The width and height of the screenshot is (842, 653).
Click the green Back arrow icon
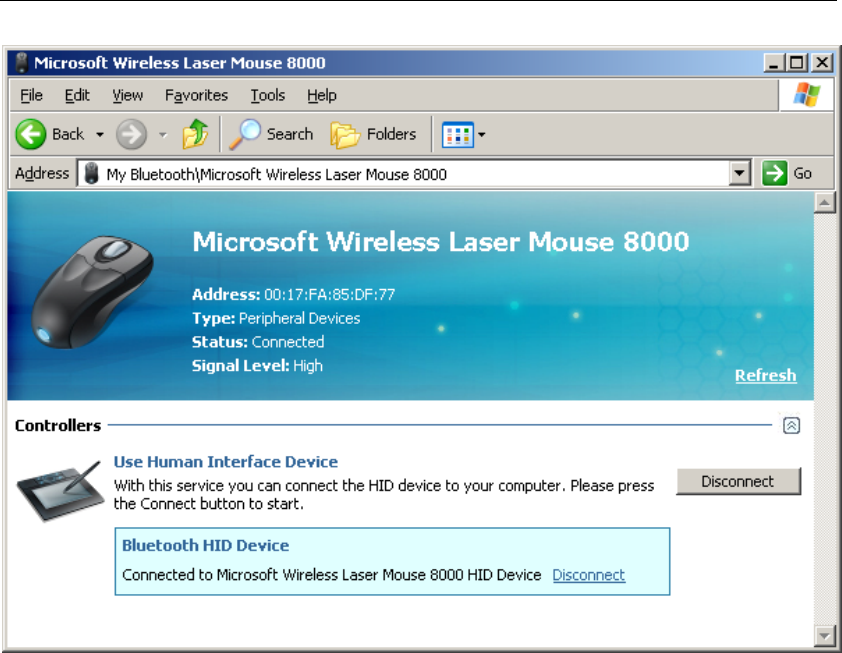(x=31, y=134)
